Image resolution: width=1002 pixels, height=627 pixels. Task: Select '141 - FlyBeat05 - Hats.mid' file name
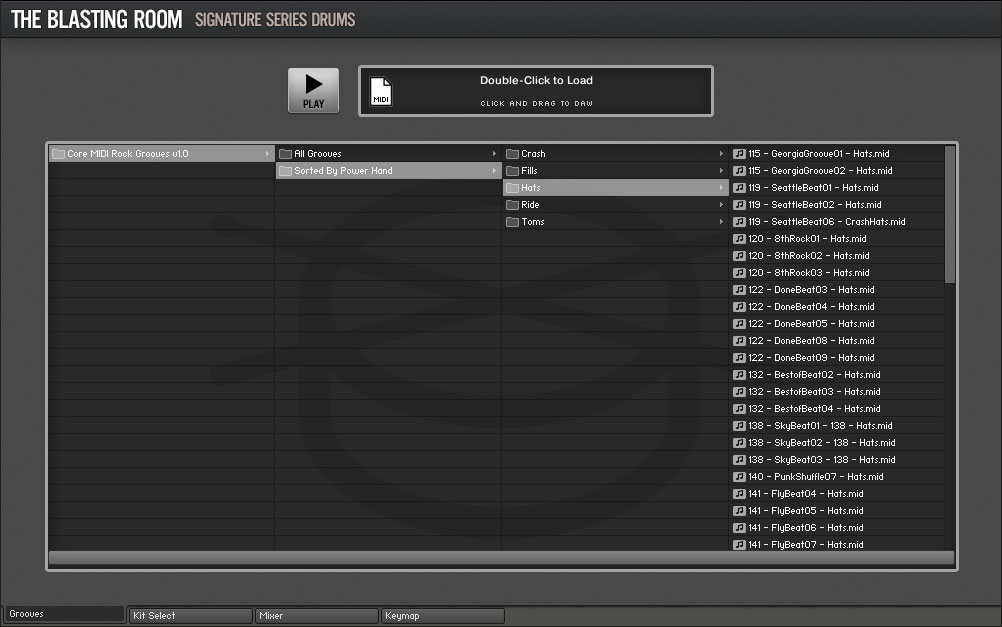pos(806,511)
